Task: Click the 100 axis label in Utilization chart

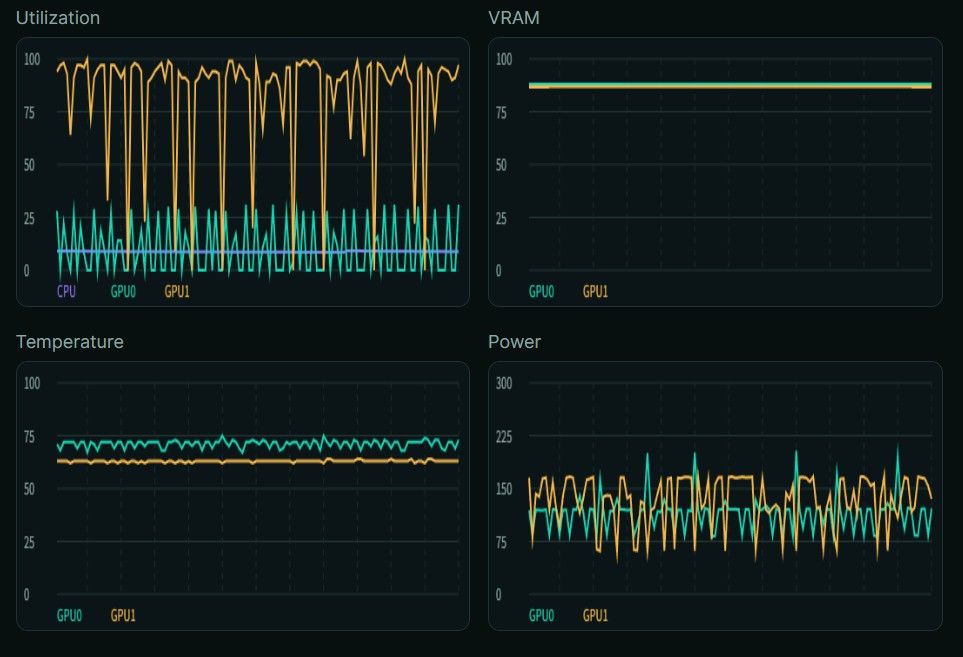Action: [32, 60]
